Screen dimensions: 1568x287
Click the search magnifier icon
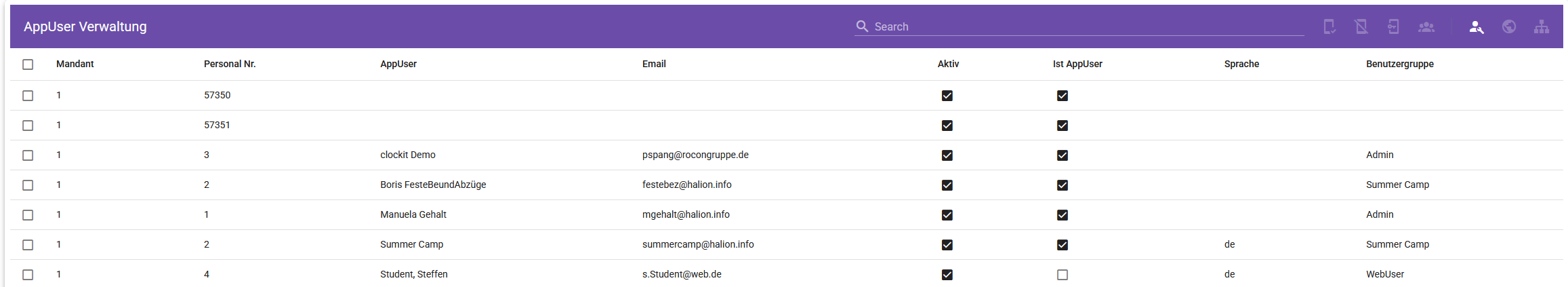(862, 26)
